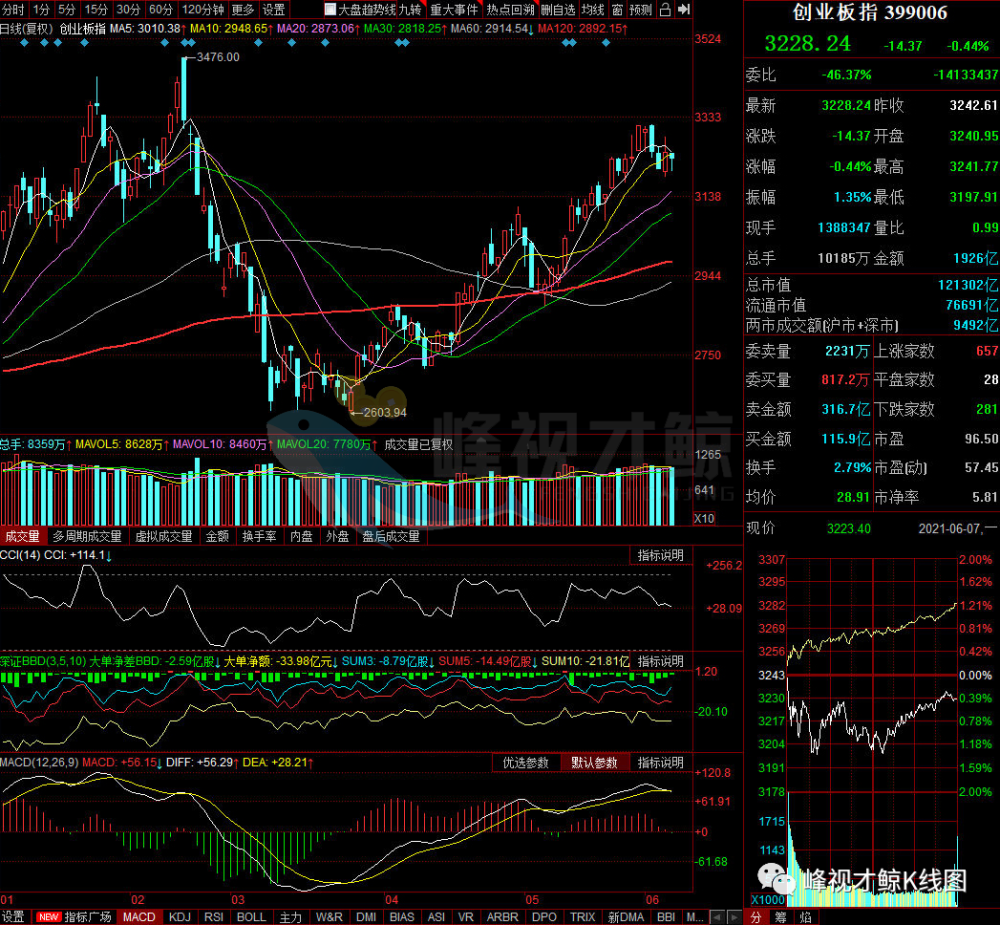Open 指标说明 for the CCI panel
The image size is (1000, 925).
661,556
